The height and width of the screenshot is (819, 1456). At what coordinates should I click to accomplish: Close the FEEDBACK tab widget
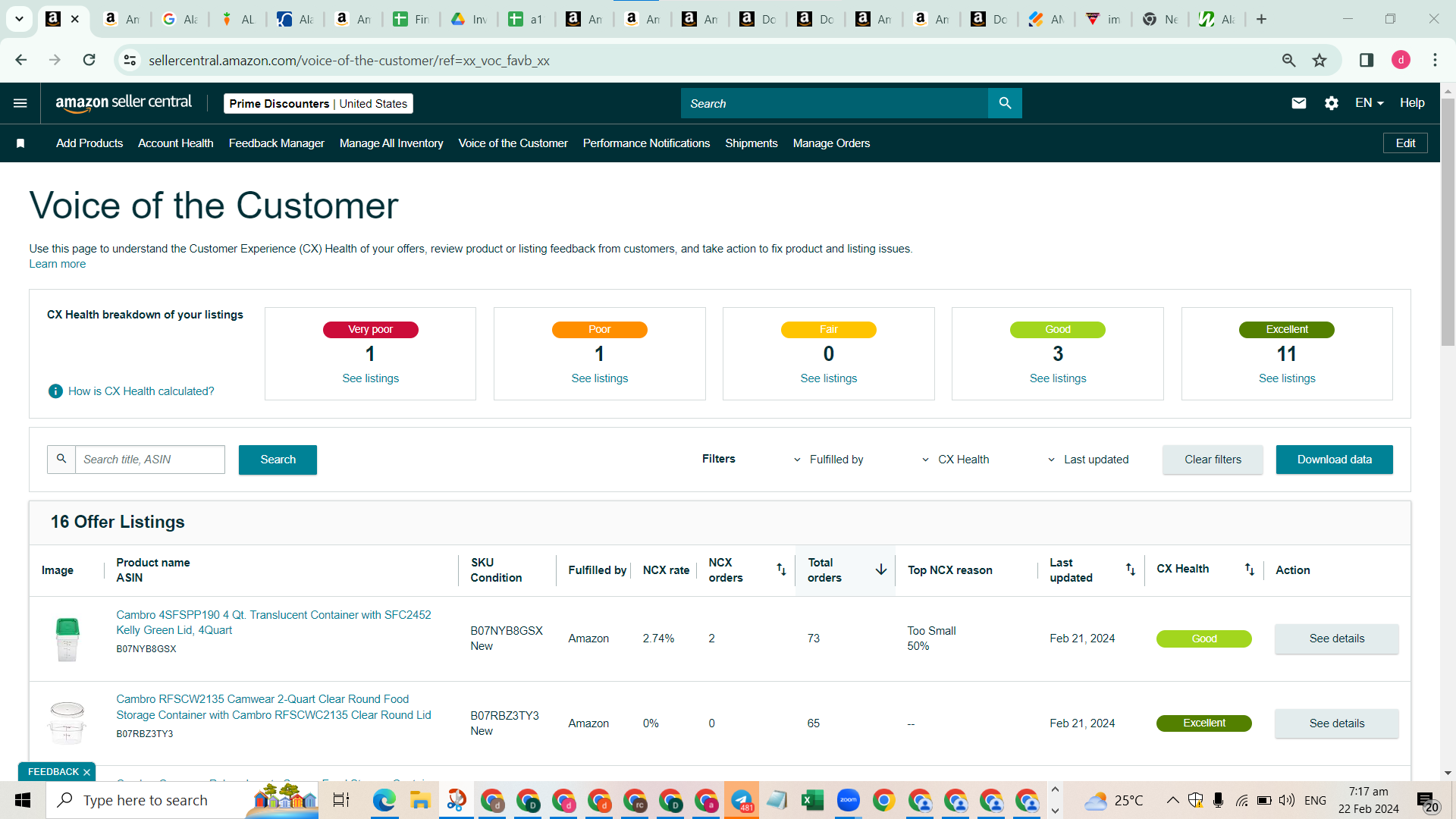[86, 772]
